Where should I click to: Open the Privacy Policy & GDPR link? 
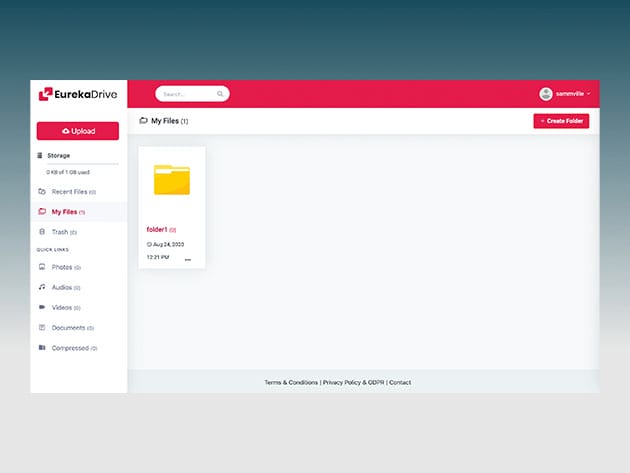click(353, 382)
